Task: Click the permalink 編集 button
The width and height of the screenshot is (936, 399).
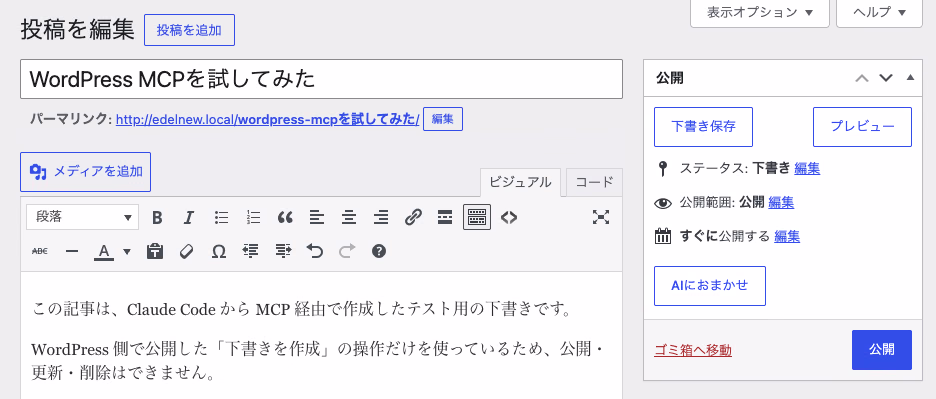Action: tap(443, 119)
